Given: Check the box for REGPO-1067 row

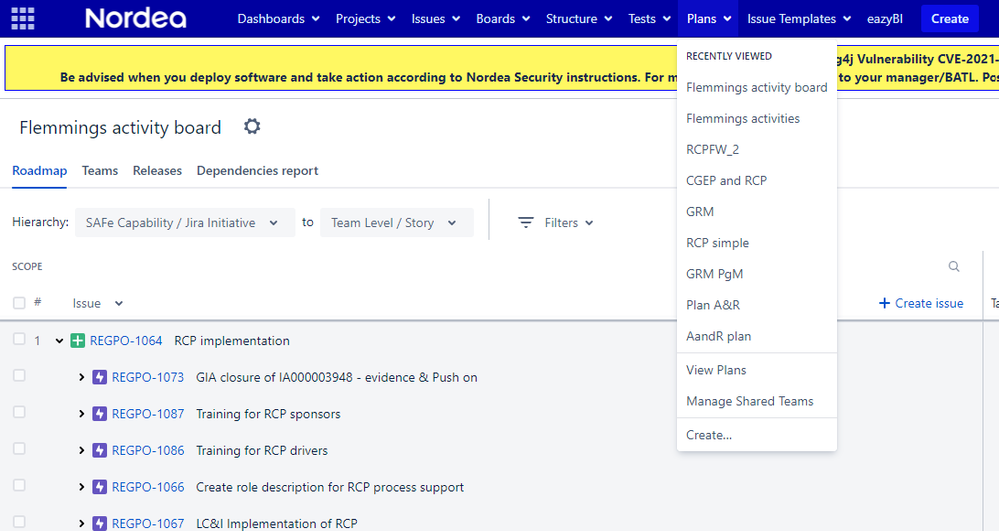Looking at the screenshot, I should (19, 522).
